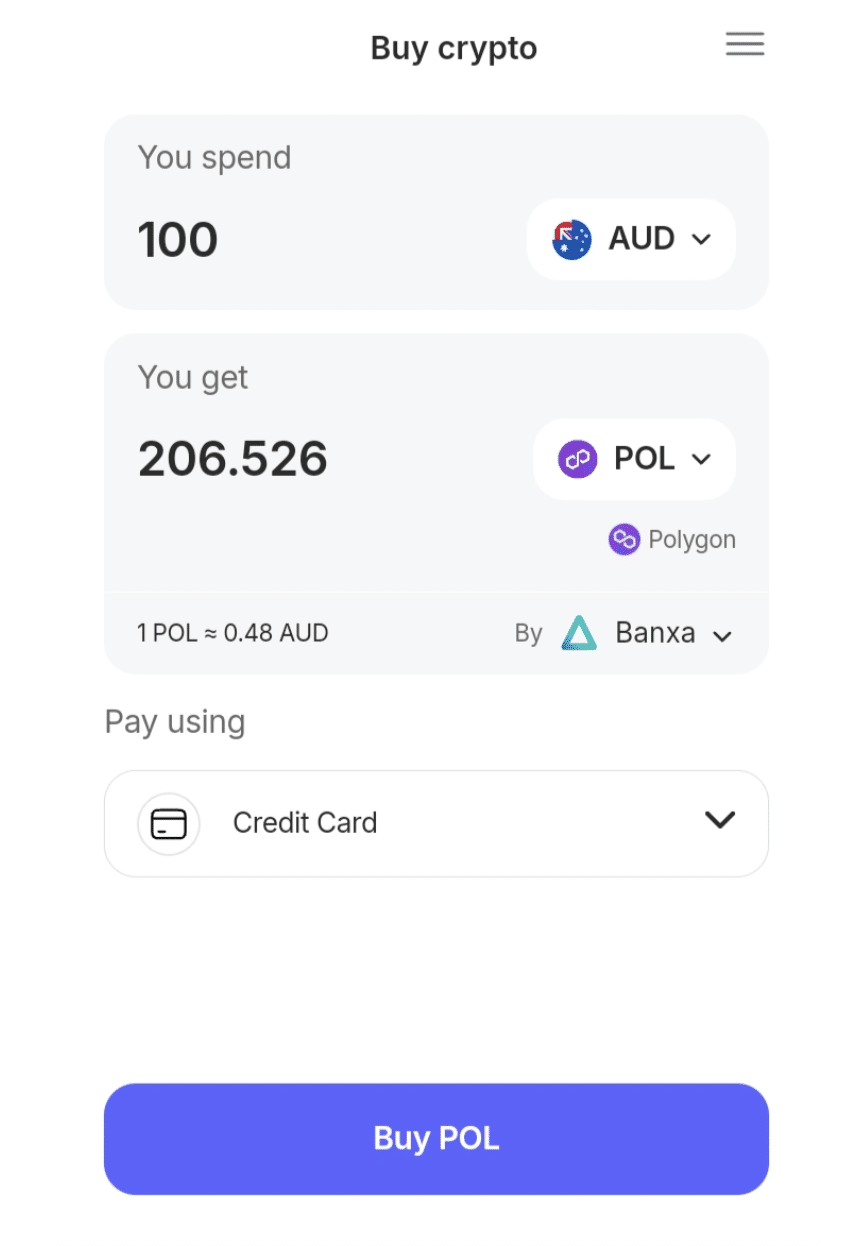The height and width of the screenshot is (1246, 842).
Task: Click the Polygon network name text
Action: click(692, 540)
